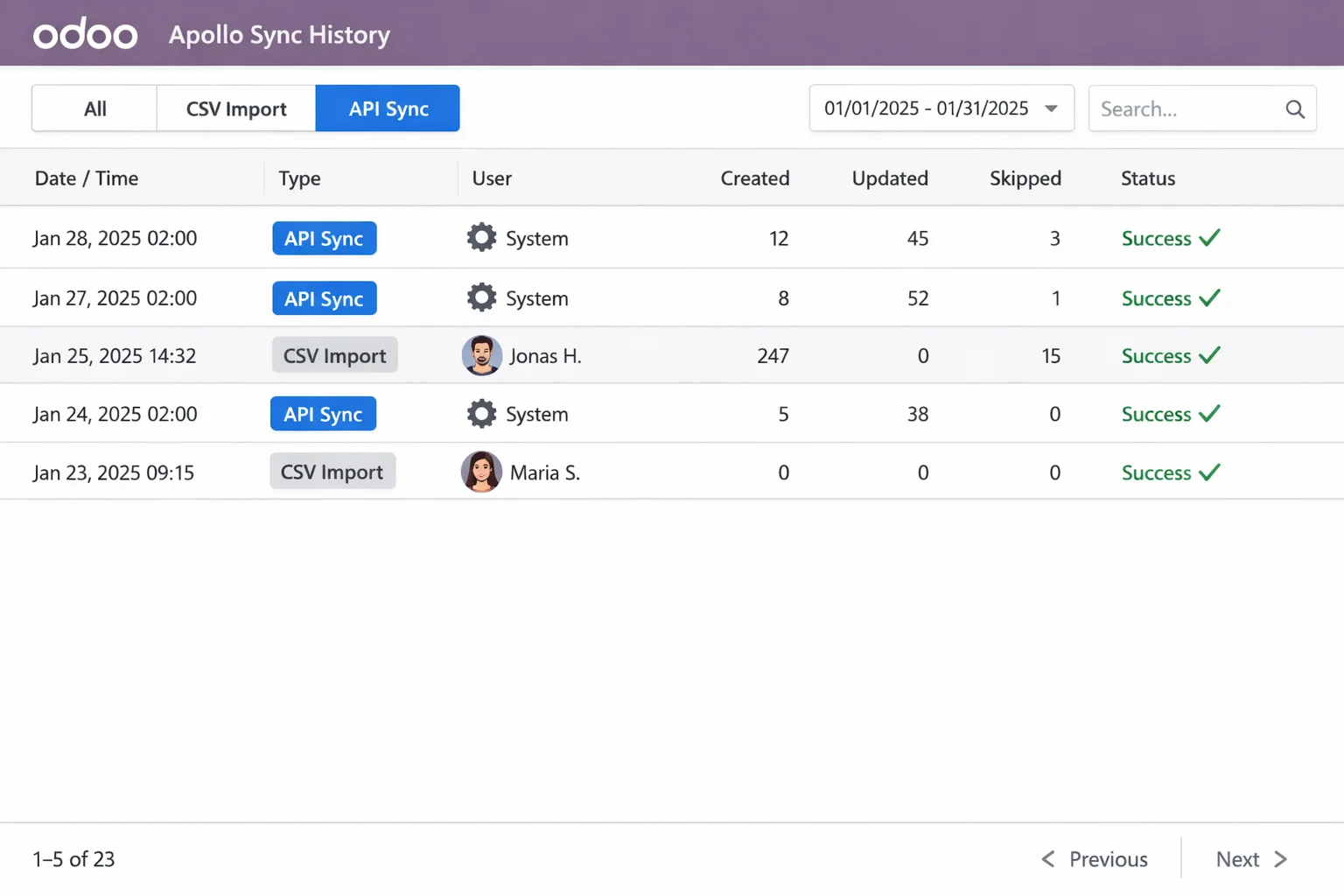Viewport: 1344px width, 896px height.
Task: Click the Jonas H. user name
Action: tap(545, 356)
